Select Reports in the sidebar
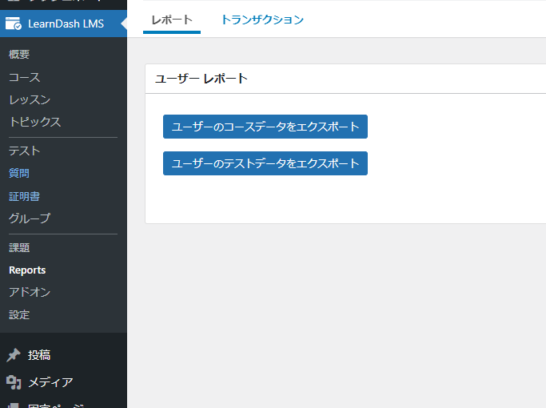Viewport: 546px width, 408px height. pyautogui.click(x=27, y=270)
